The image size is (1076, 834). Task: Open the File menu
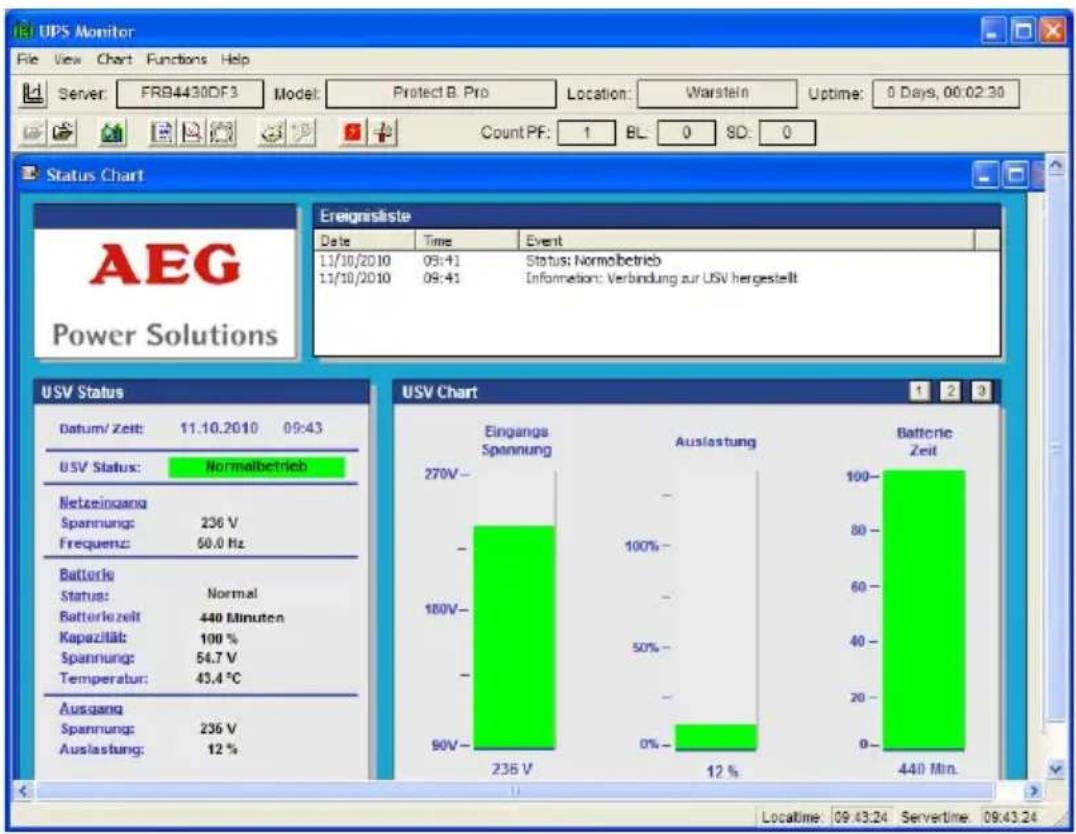pyautogui.click(x=27, y=59)
